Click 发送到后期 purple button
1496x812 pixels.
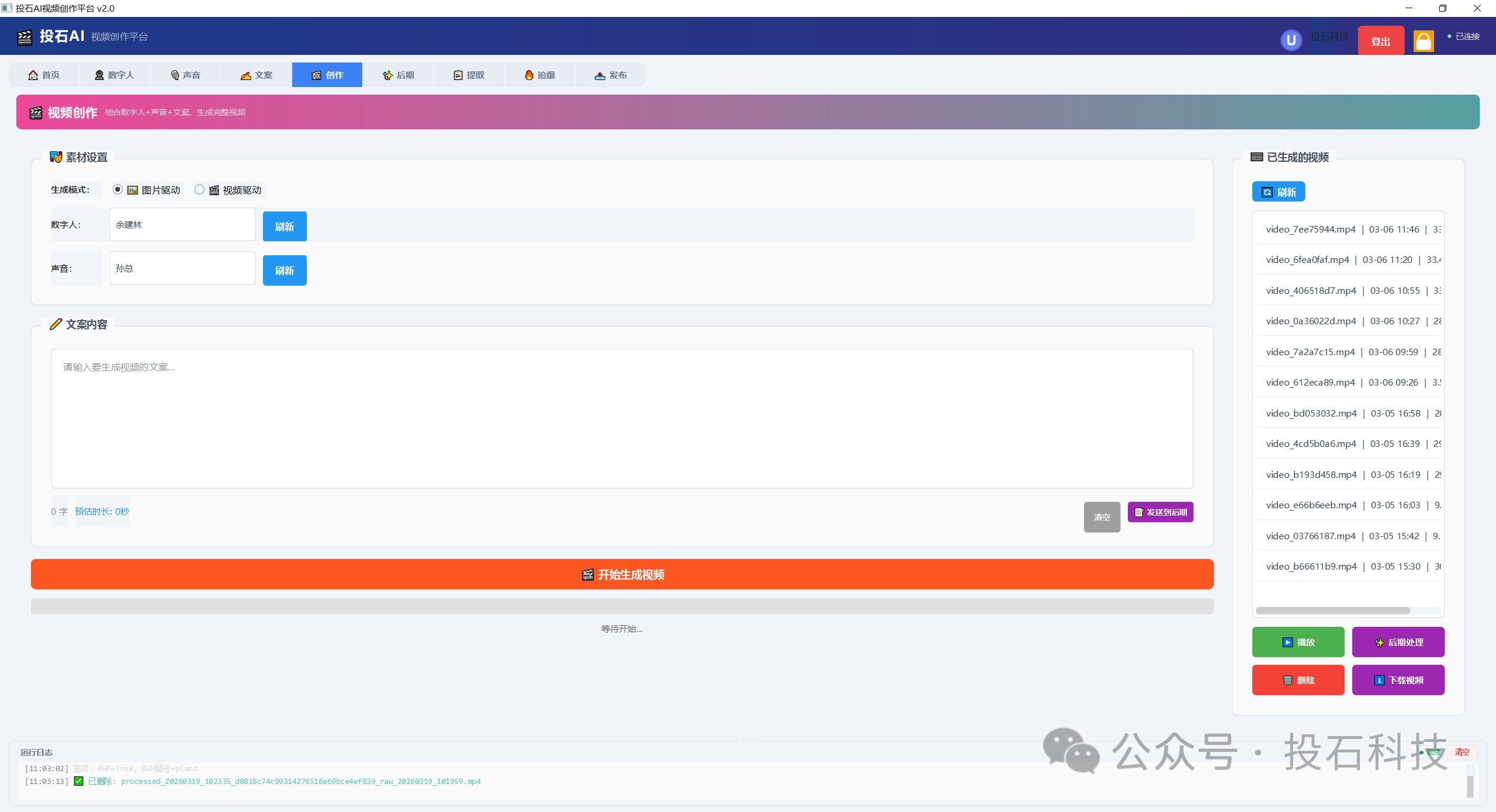[x=1160, y=512]
